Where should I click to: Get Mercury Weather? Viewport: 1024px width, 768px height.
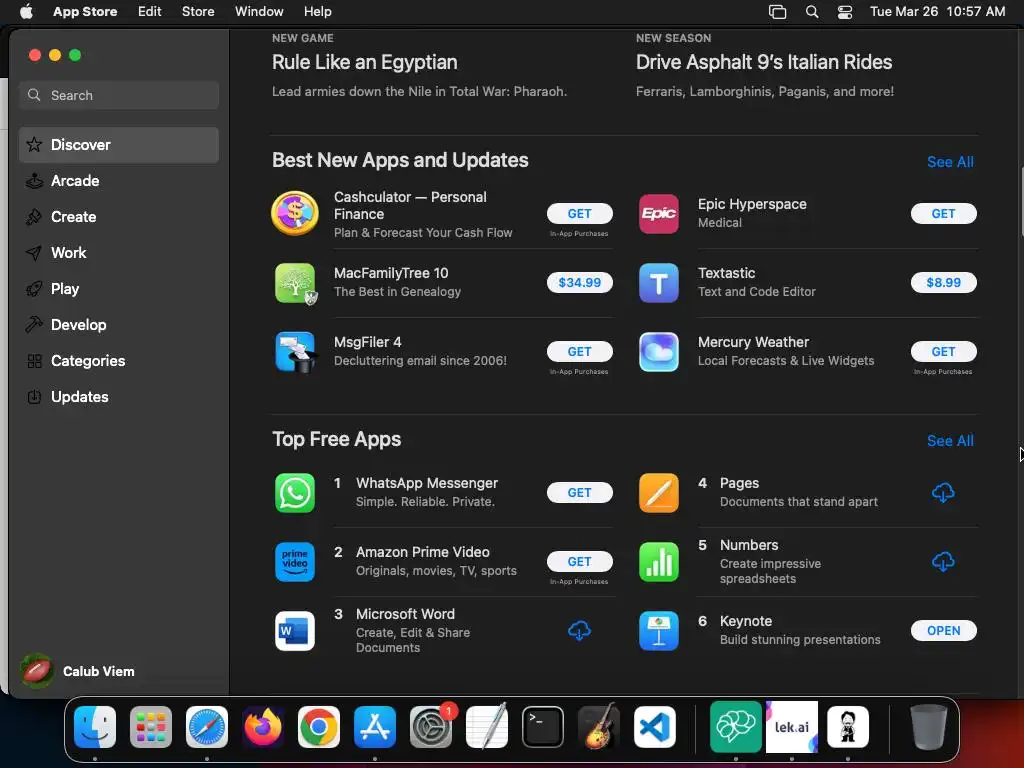click(943, 352)
